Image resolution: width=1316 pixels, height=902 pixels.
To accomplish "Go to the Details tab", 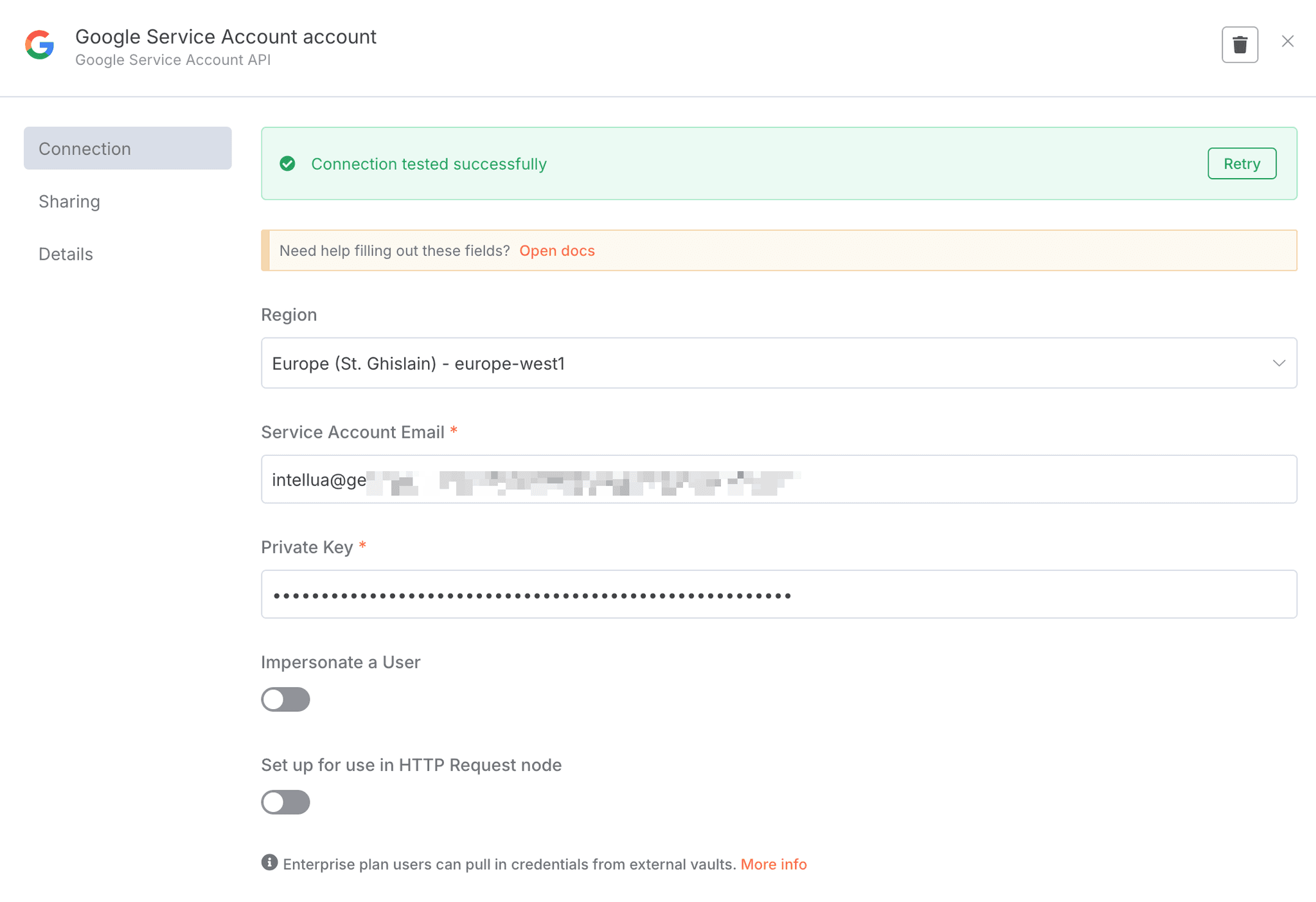I will [x=66, y=254].
